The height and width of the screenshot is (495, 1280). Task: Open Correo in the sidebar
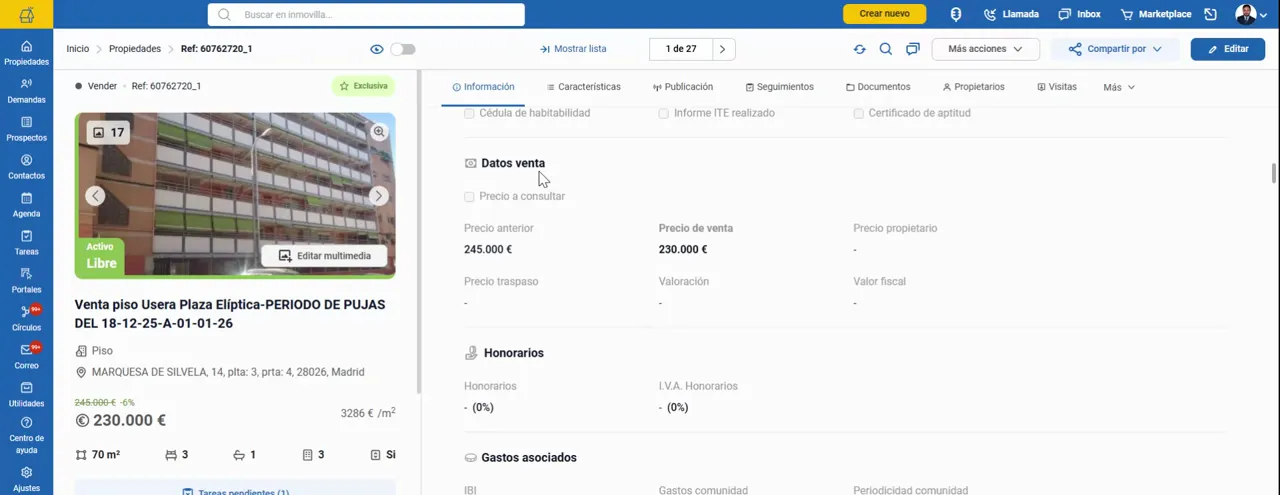pos(26,357)
